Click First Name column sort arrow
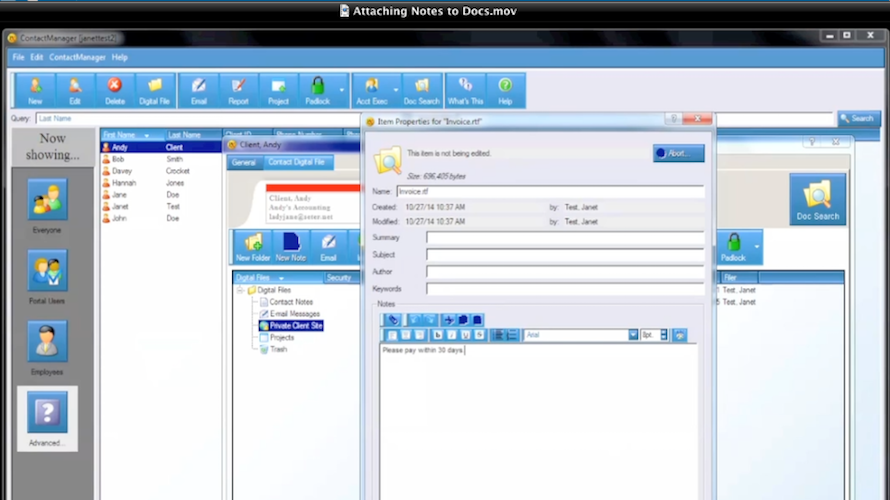890x500 pixels. (147, 136)
